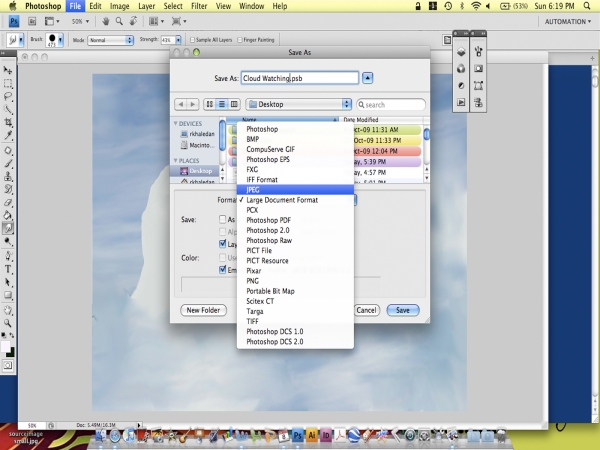Toggle the As a Copy checkbox
600x450 pixels.
pyautogui.click(x=222, y=219)
